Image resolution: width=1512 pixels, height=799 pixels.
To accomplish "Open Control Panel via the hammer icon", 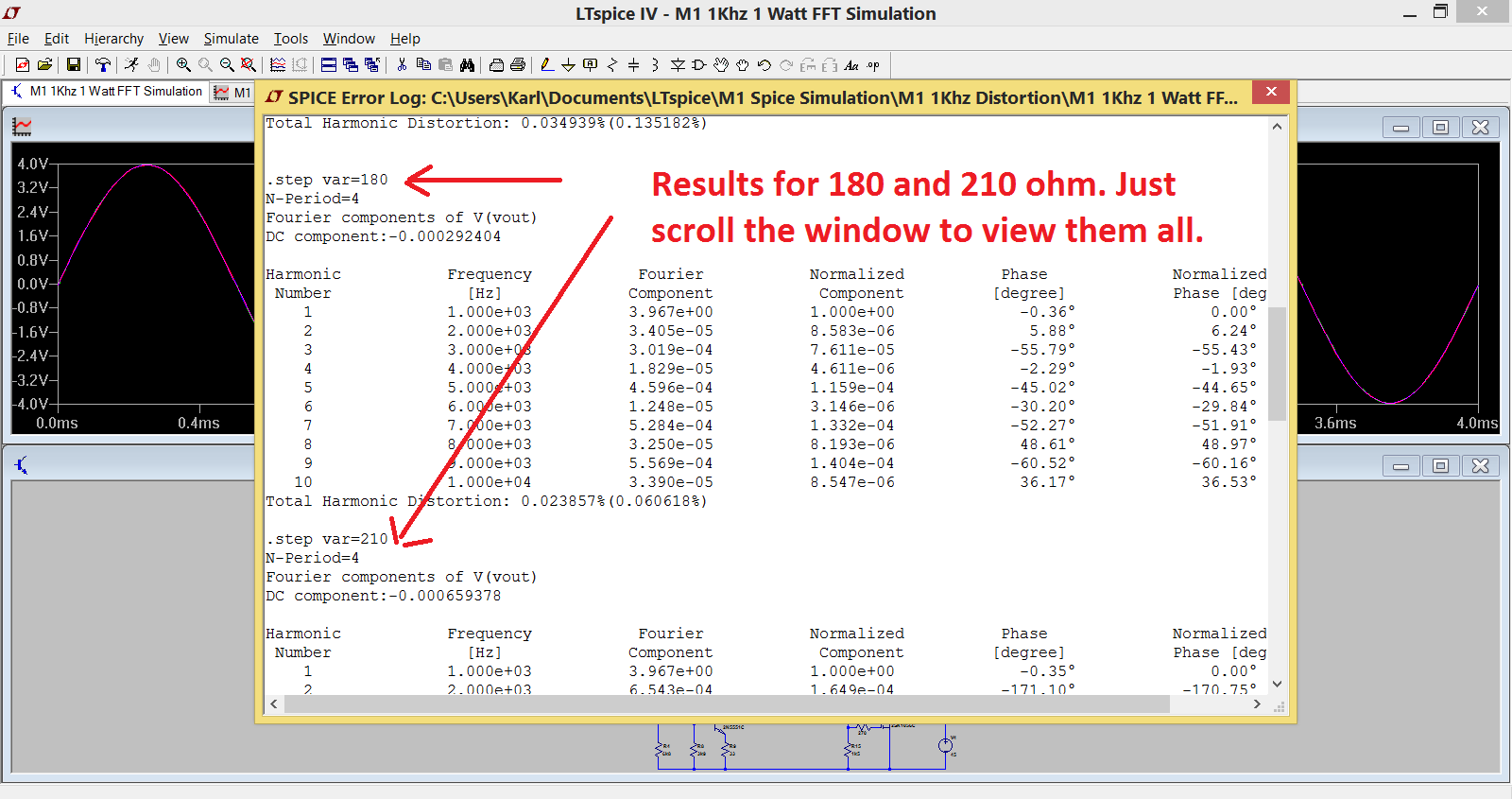I will [x=103, y=65].
